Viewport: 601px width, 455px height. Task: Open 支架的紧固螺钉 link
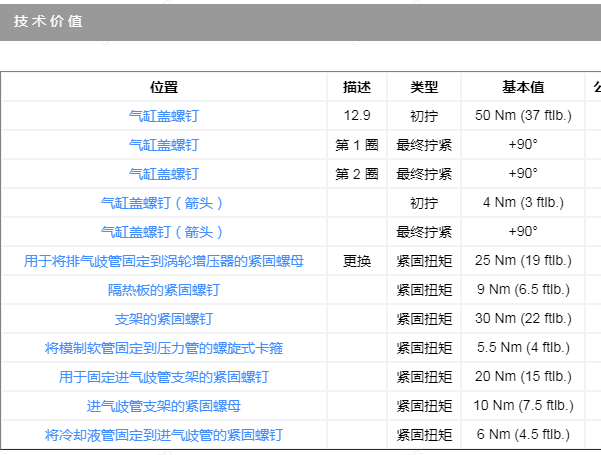point(164,319)
